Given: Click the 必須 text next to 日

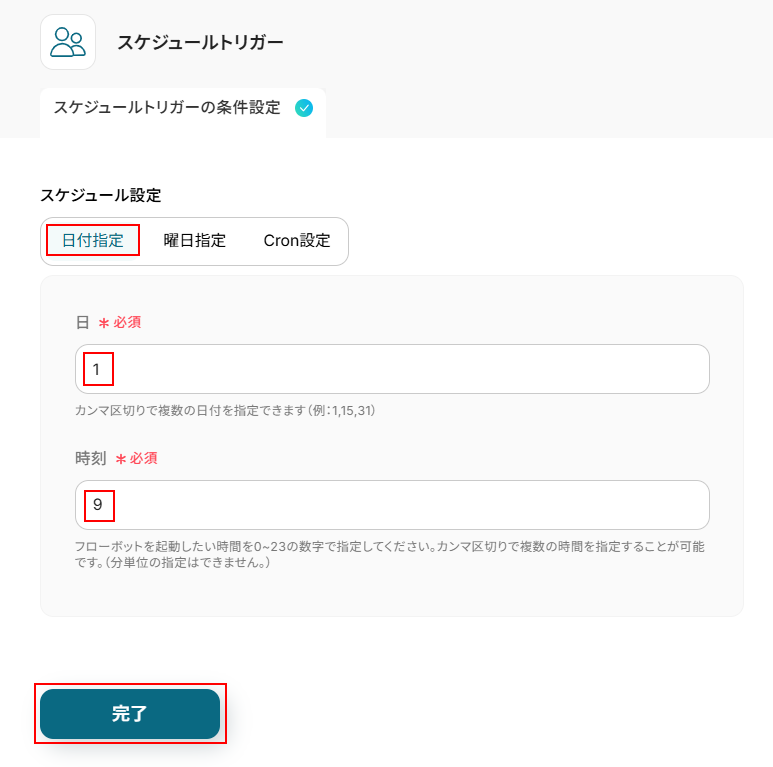Looking at the screenshot, I should point(127,323).
